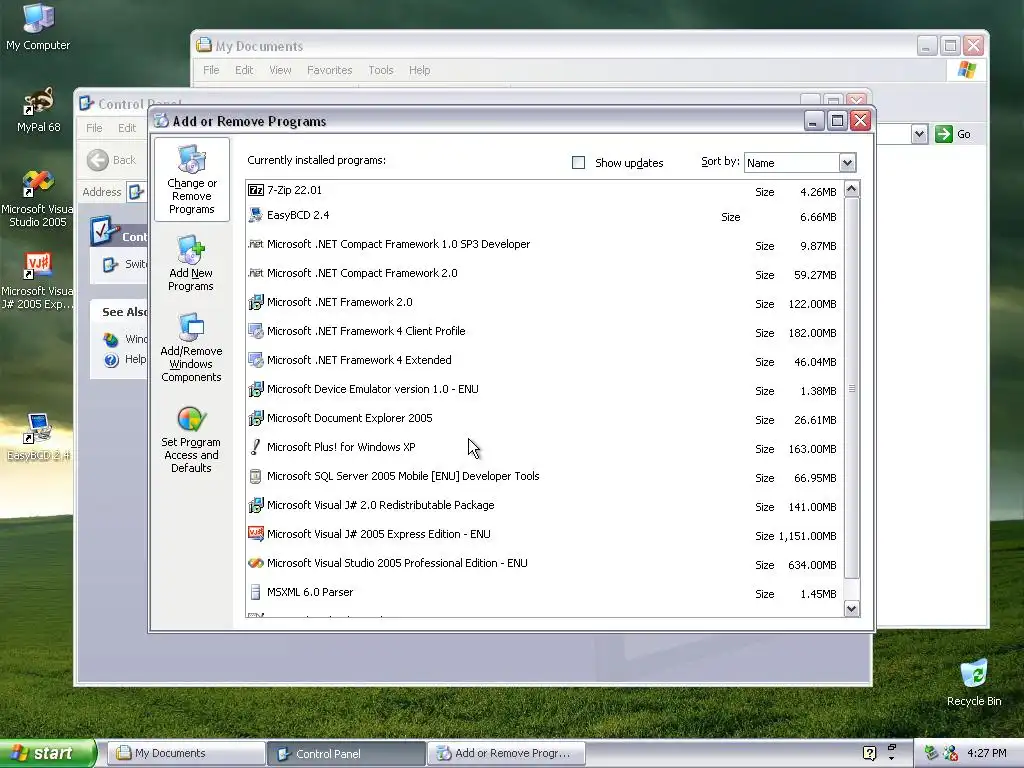This screenshot has width=1024, height=768.
Task: Click the EasyBCD 2.4 list icon
Action: (x=256, y=215)
